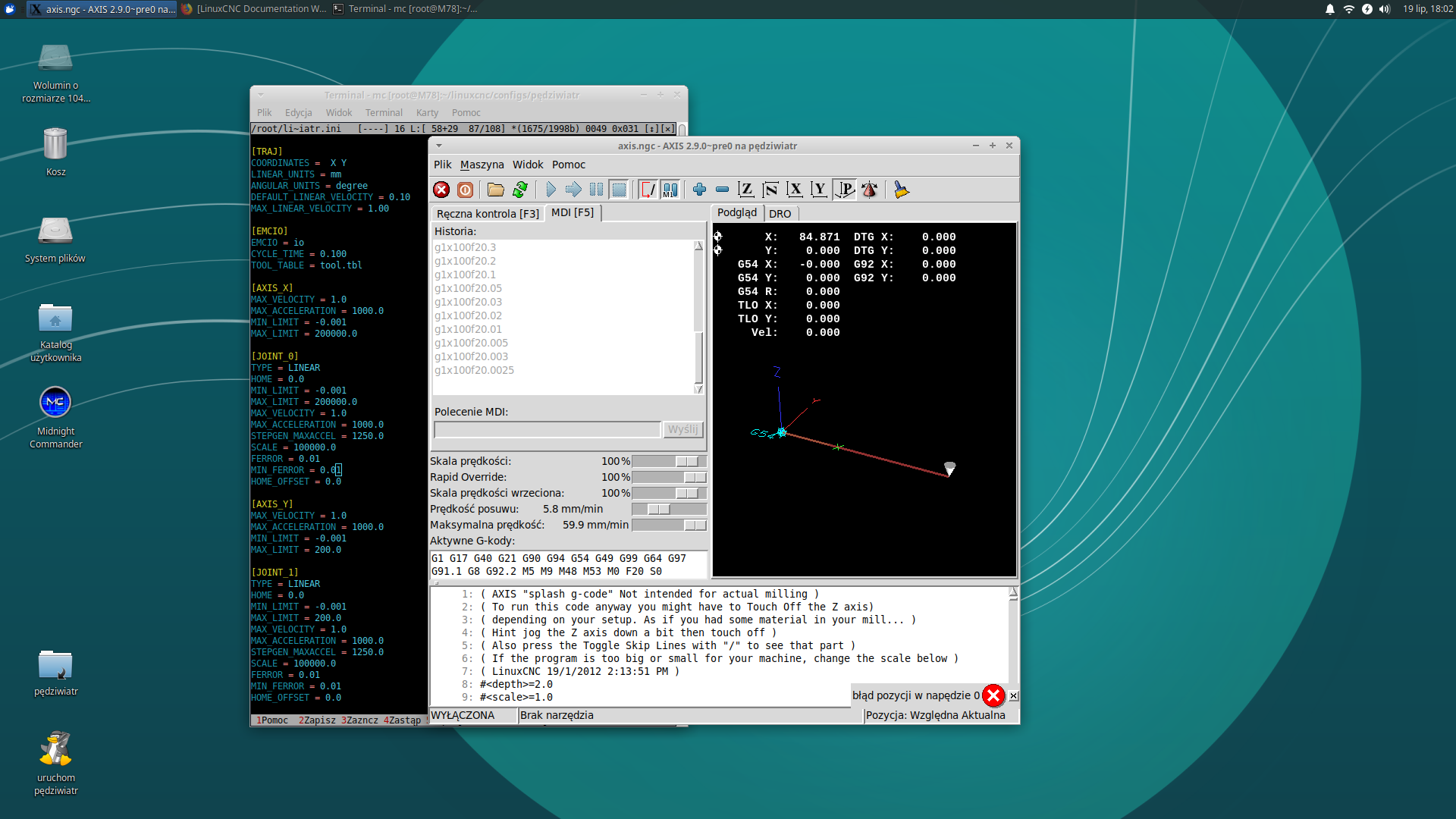
Task: Open Pomoc menu in AXIS
Action: click(x=569, y=165)
